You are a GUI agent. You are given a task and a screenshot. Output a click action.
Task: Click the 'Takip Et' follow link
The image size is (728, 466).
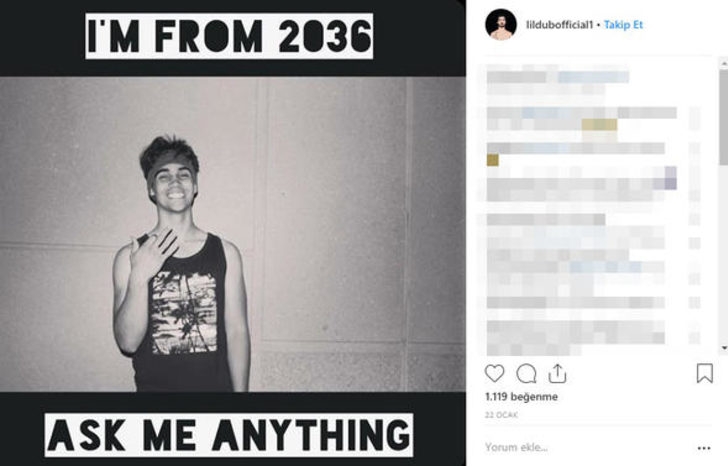point(623,23)
